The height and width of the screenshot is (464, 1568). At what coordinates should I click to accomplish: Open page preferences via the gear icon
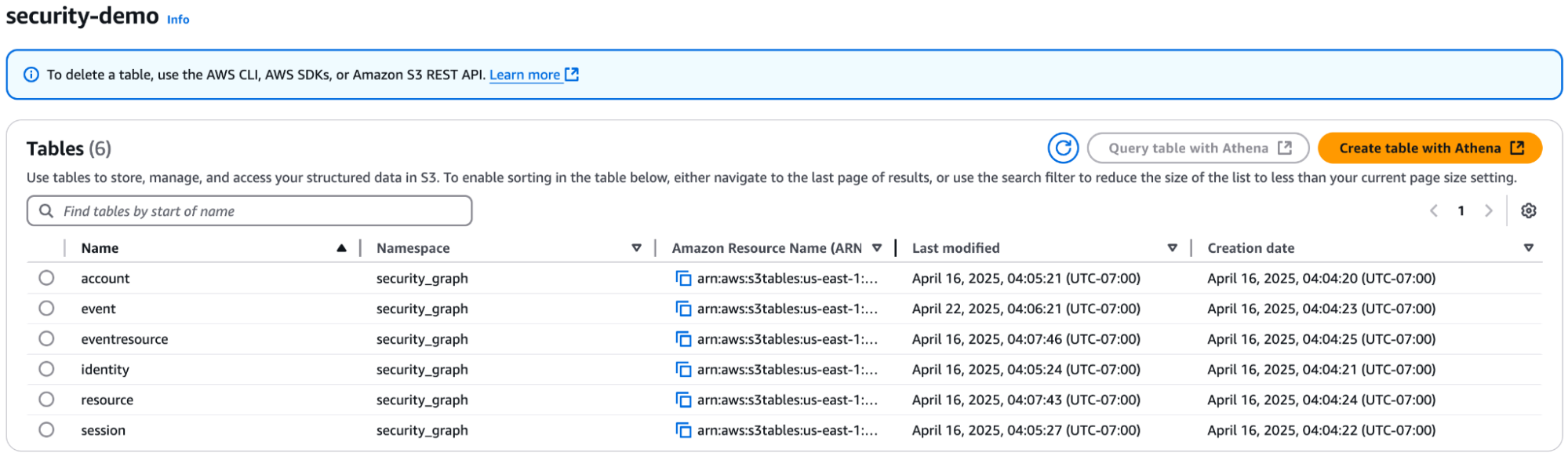pos(1529,210)
